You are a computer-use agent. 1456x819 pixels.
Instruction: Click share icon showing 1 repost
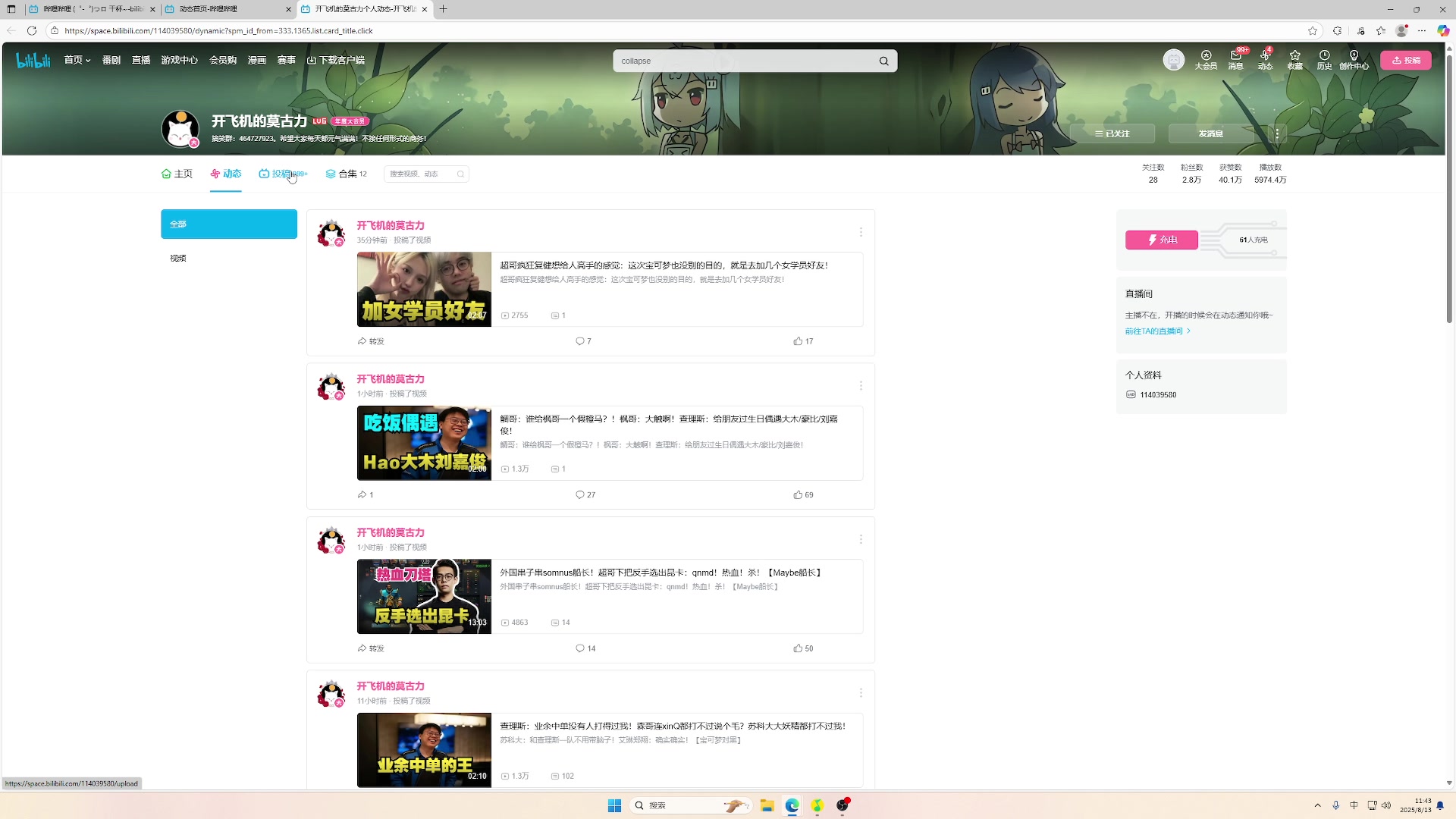point(362,494)
